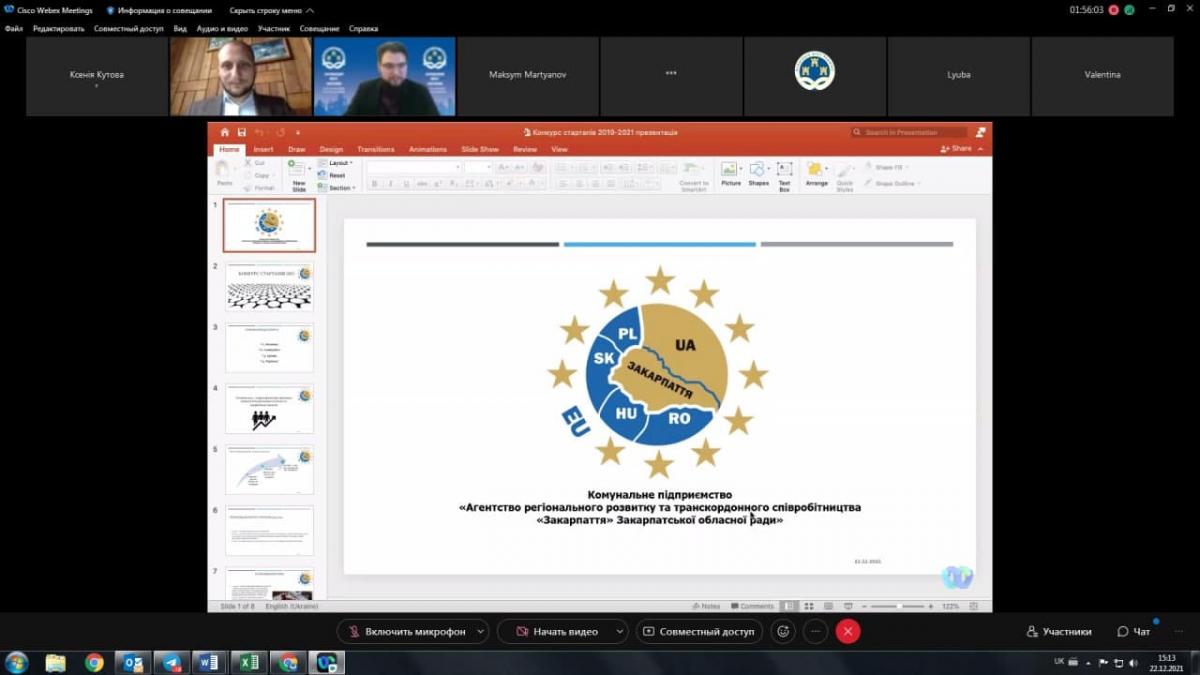The image size is (1200, 675).
Task: Open Outlook from the taskbar
Action: (132, 662)
